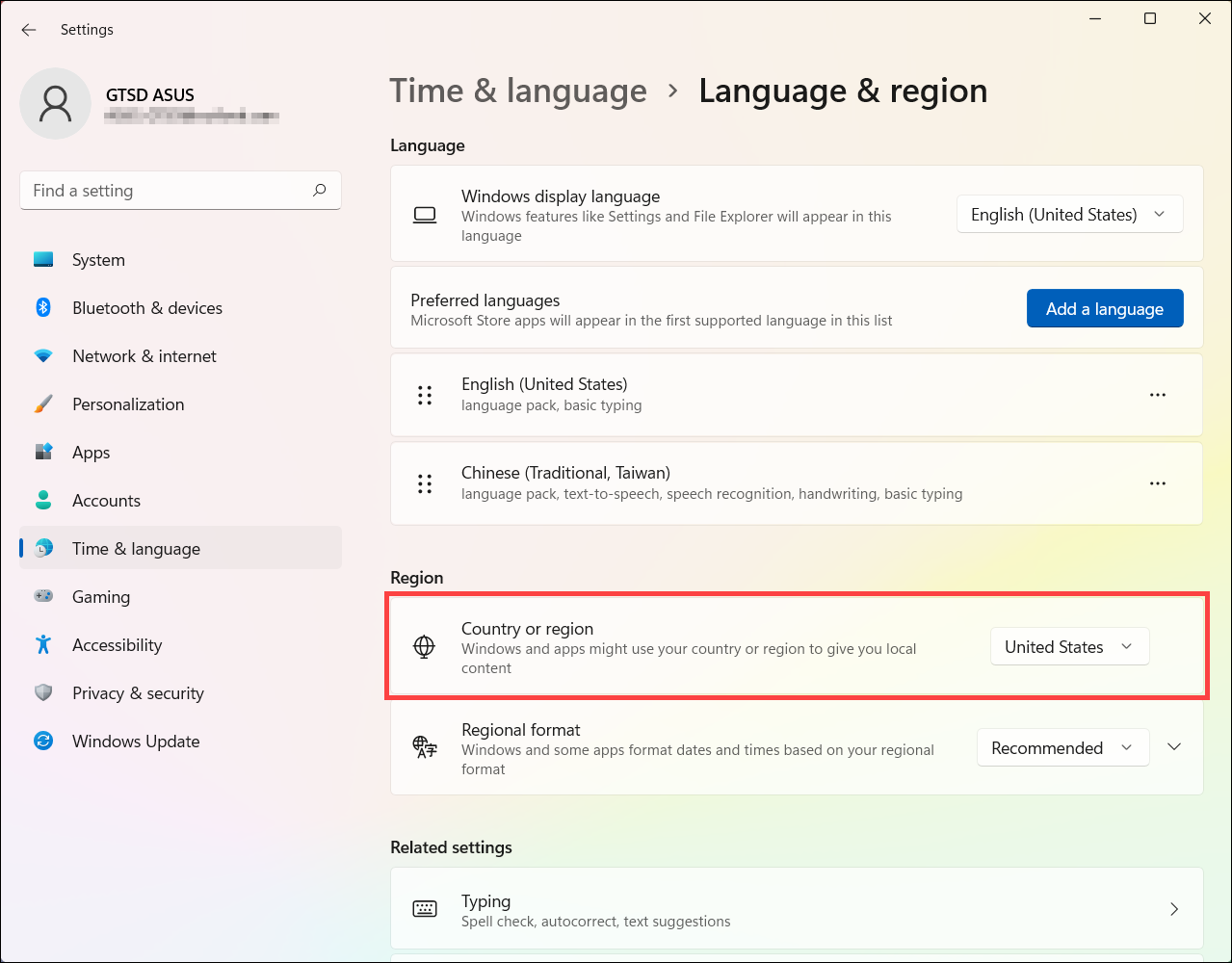Click the Windows Update sync icon

(43, 742)
